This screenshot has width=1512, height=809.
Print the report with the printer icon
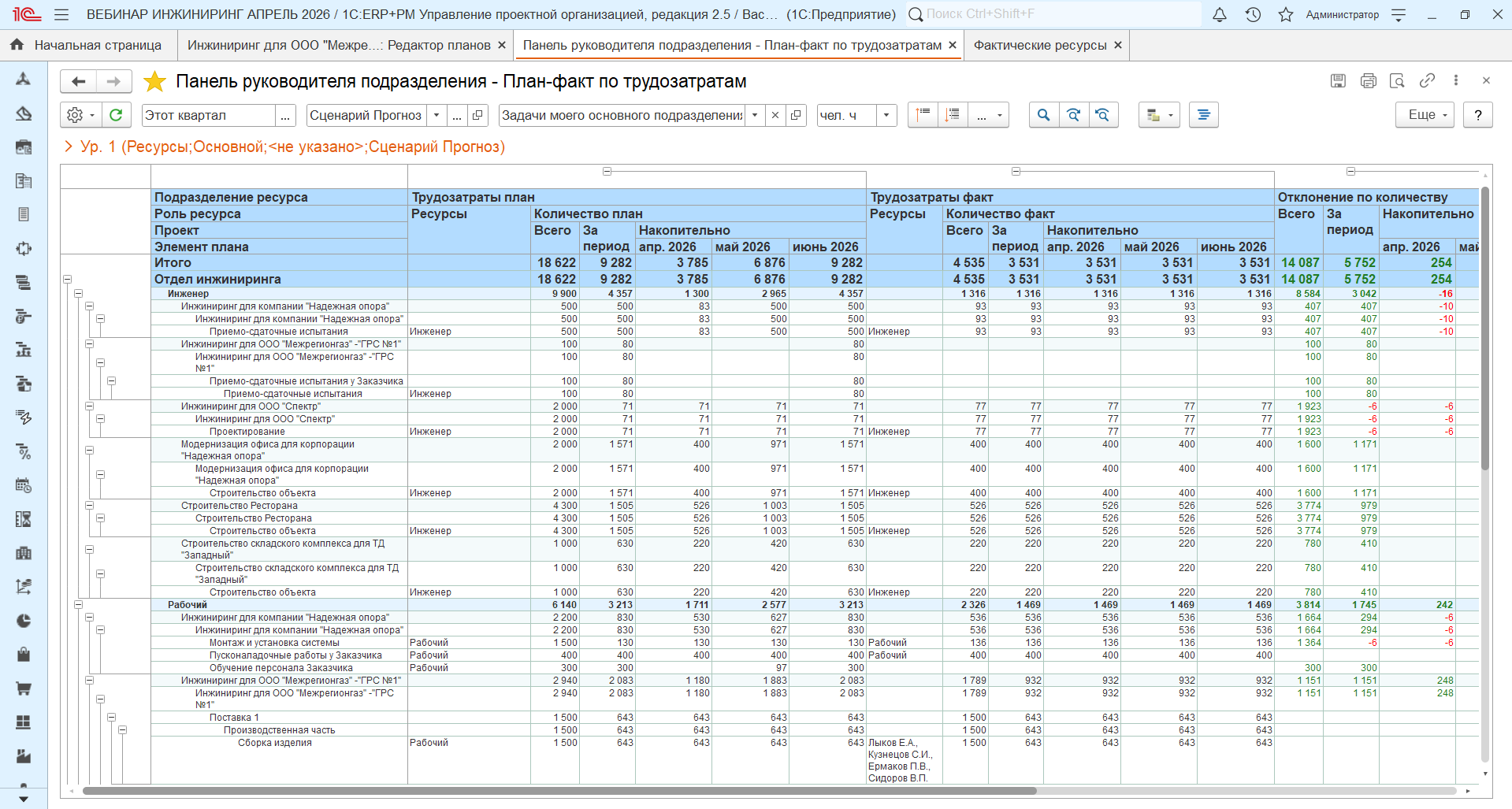pos(1368,80)
